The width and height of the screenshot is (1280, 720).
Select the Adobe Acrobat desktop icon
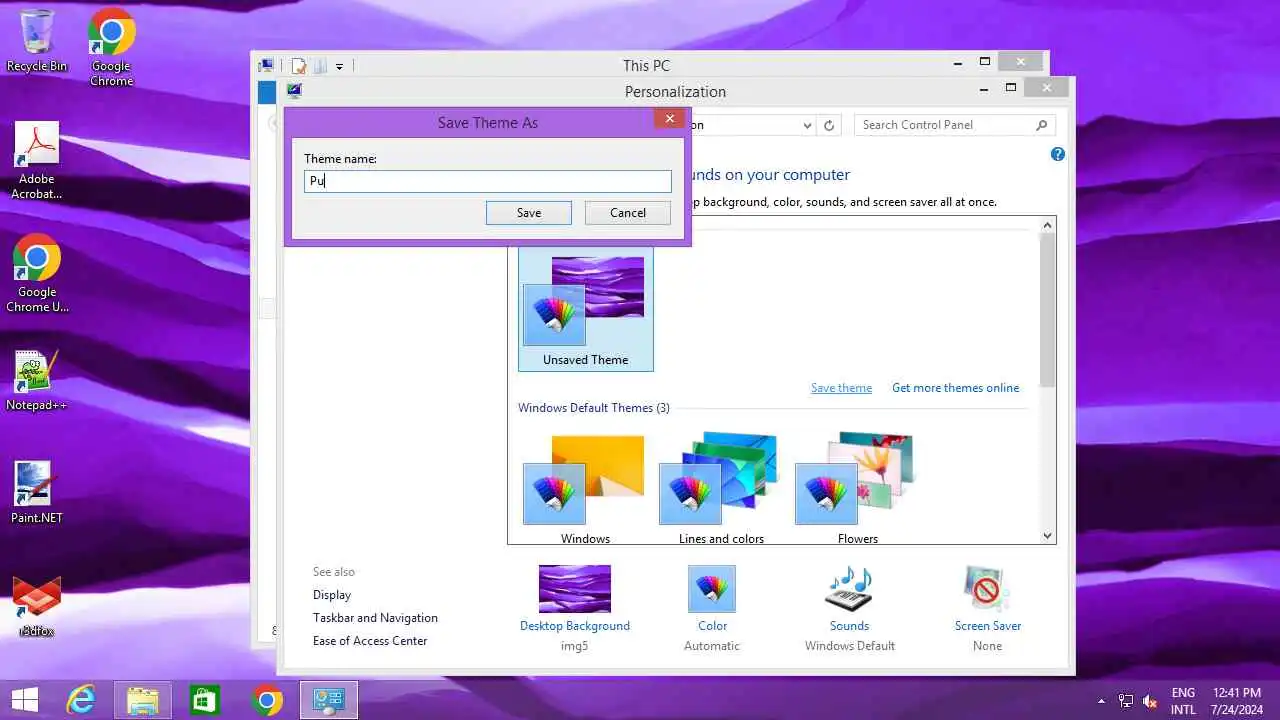(x=37, y=160)
